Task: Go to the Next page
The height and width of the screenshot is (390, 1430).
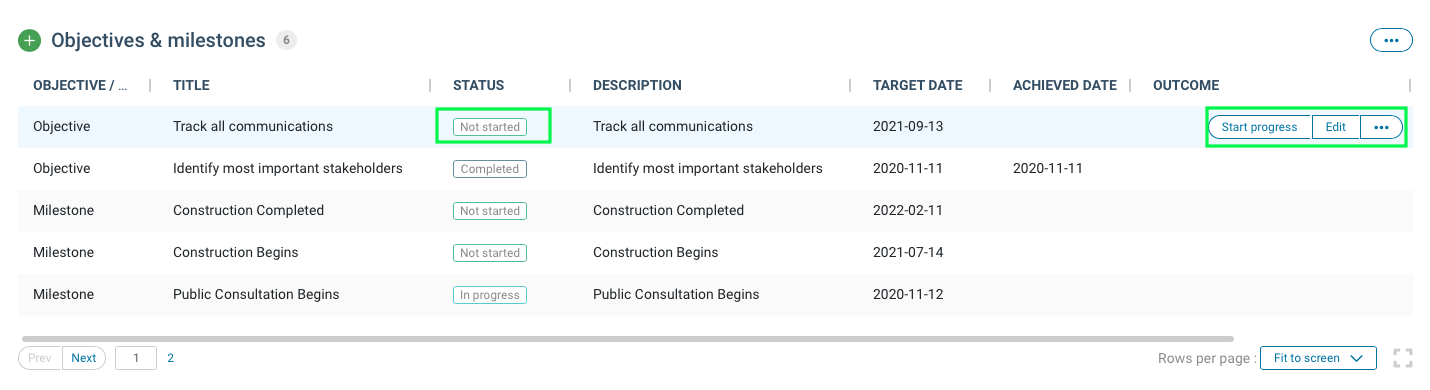Action: (x=84, y=358)
